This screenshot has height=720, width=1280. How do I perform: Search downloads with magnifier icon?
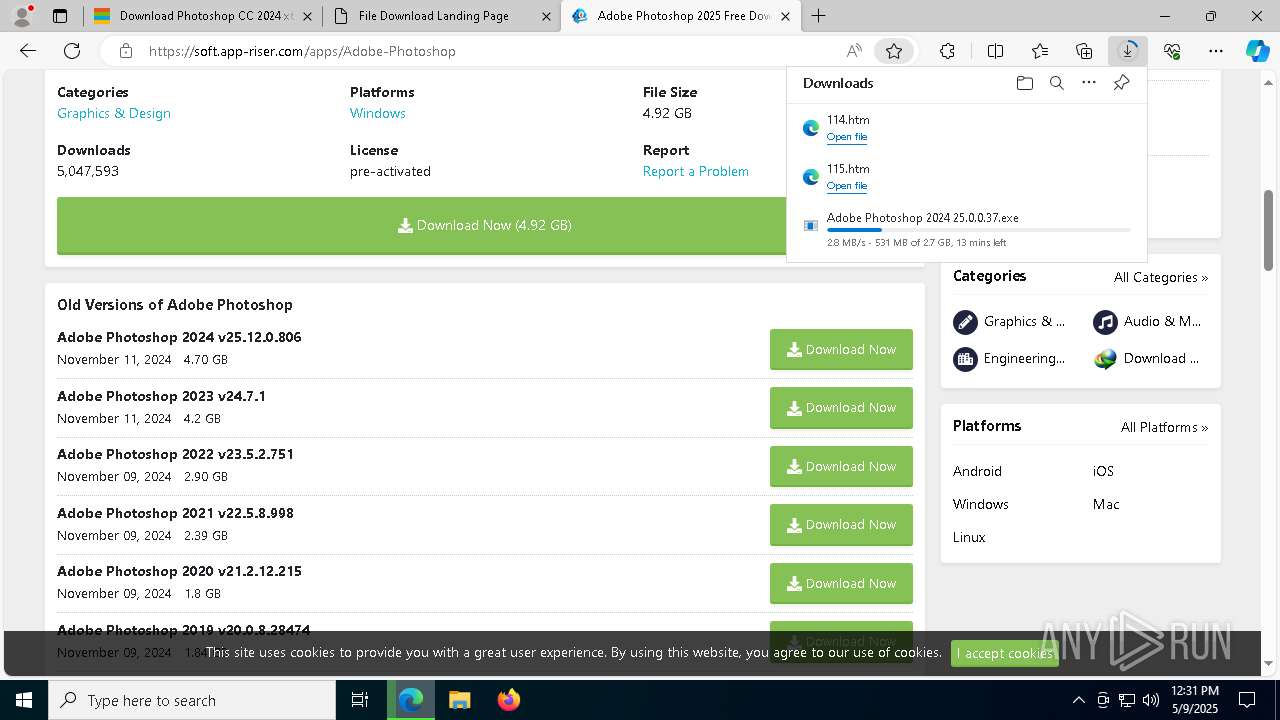[1056, 83]
